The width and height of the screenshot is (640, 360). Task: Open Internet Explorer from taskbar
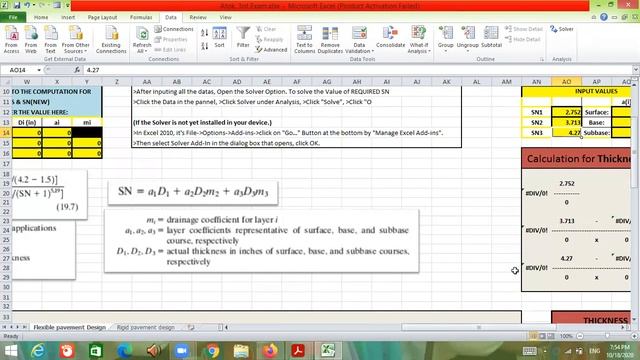38,351
